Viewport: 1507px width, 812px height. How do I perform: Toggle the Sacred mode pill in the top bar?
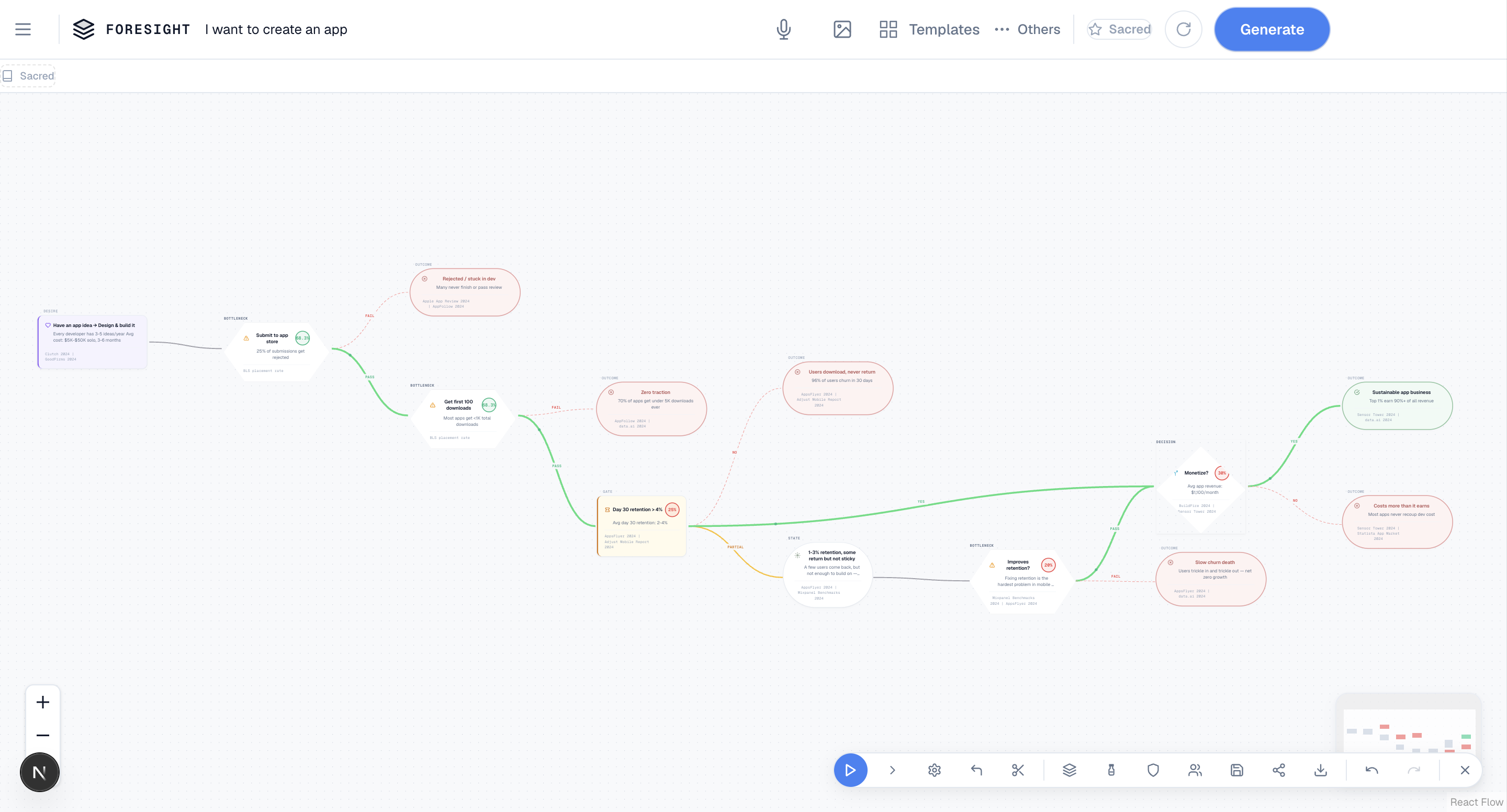click(x=1119, y=29)
